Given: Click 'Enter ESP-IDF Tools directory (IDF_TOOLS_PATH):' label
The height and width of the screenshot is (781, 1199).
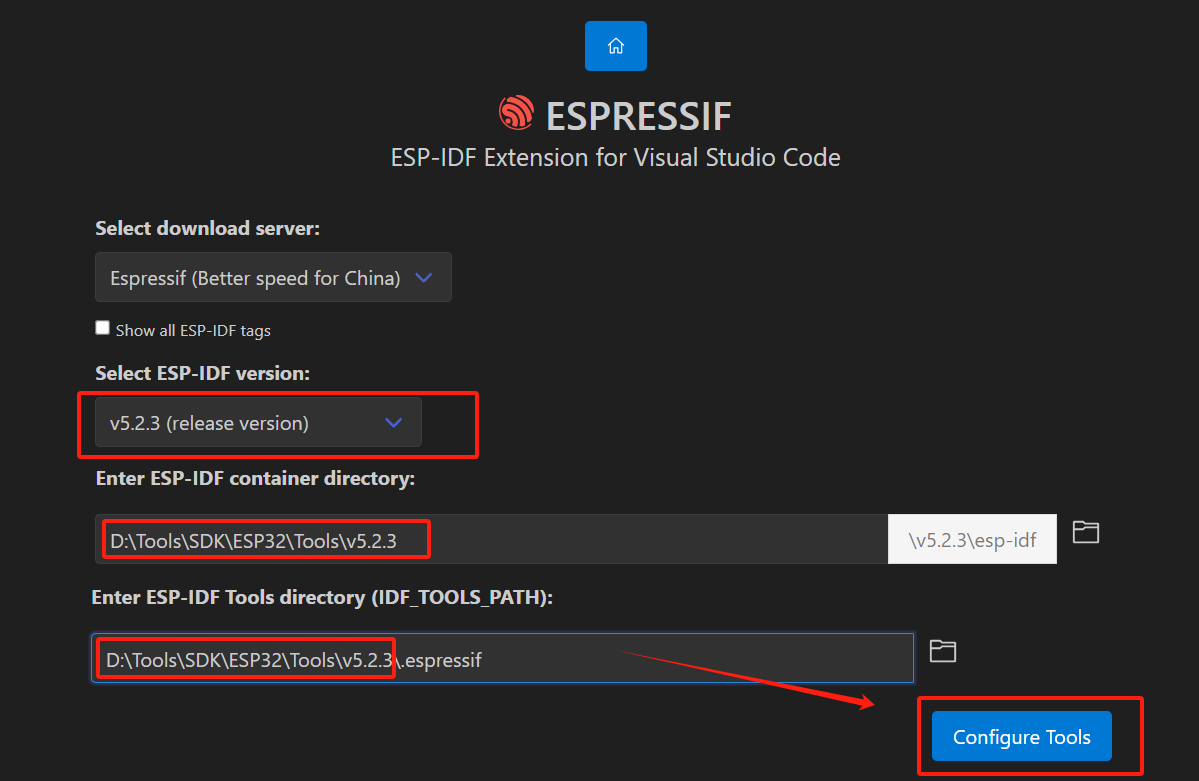Looking at the screenshot, I should click(x=322, y=597).
